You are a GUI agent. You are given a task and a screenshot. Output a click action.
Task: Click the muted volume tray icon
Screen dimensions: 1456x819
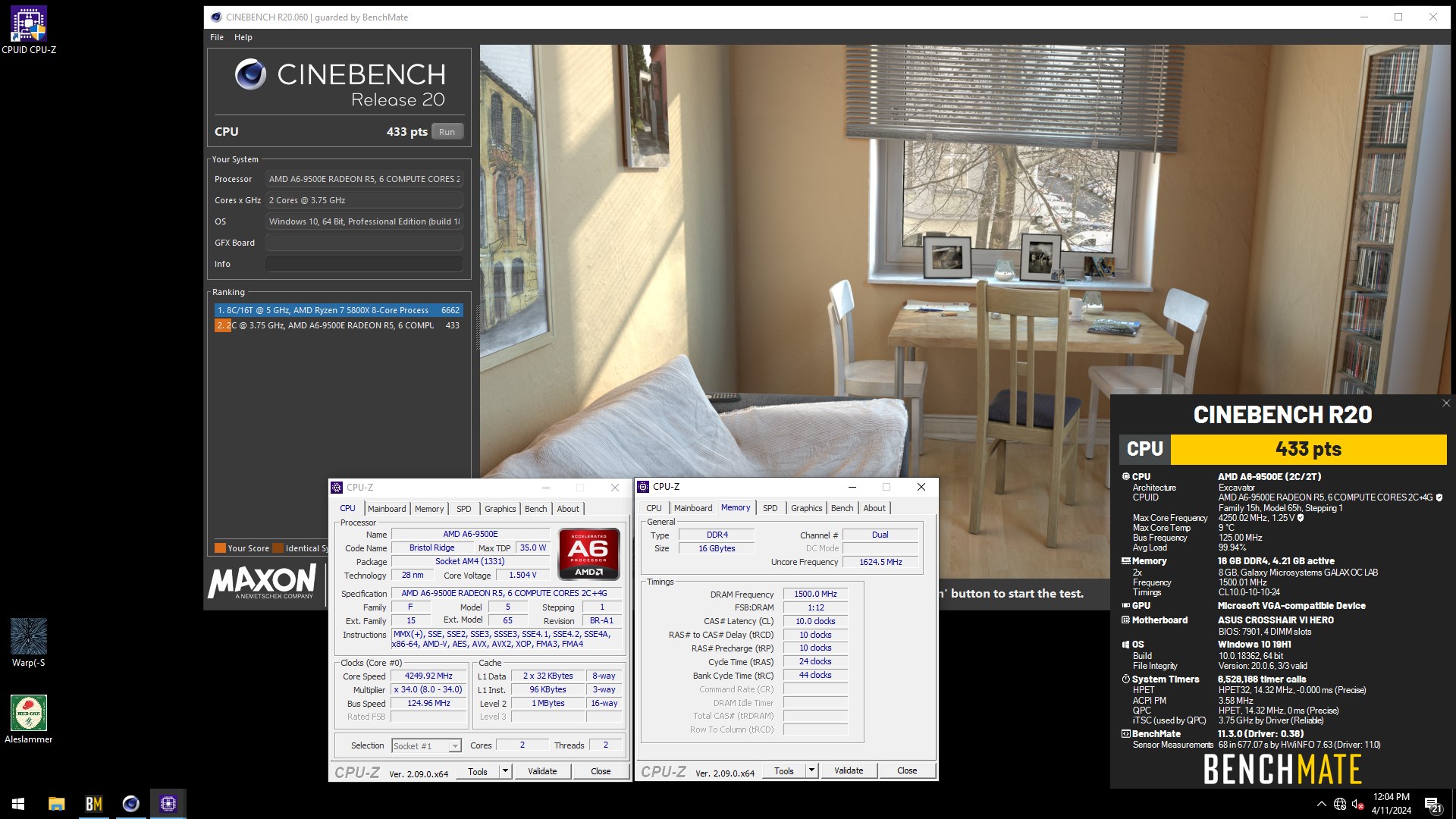1358,804
